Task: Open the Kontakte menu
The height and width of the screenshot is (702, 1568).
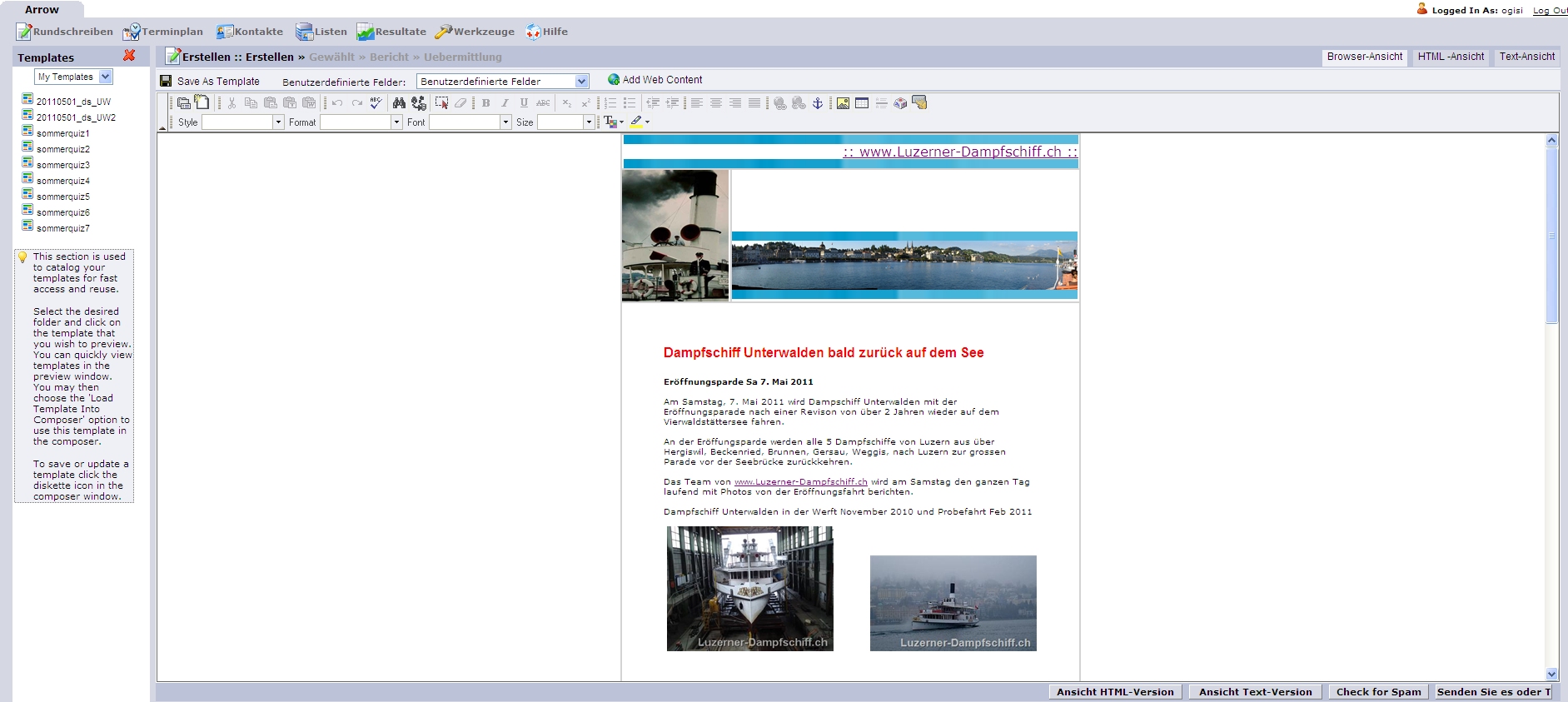Action: pos(250,32)
